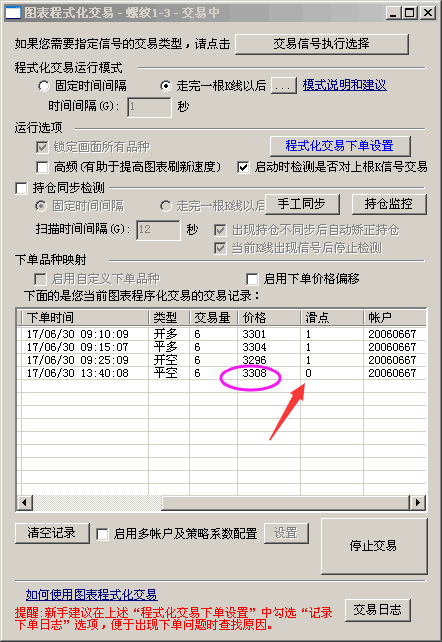Click the 交易量 column header
Image resolution: width=442 pixels, height=642 pixels.
point(214,317)
